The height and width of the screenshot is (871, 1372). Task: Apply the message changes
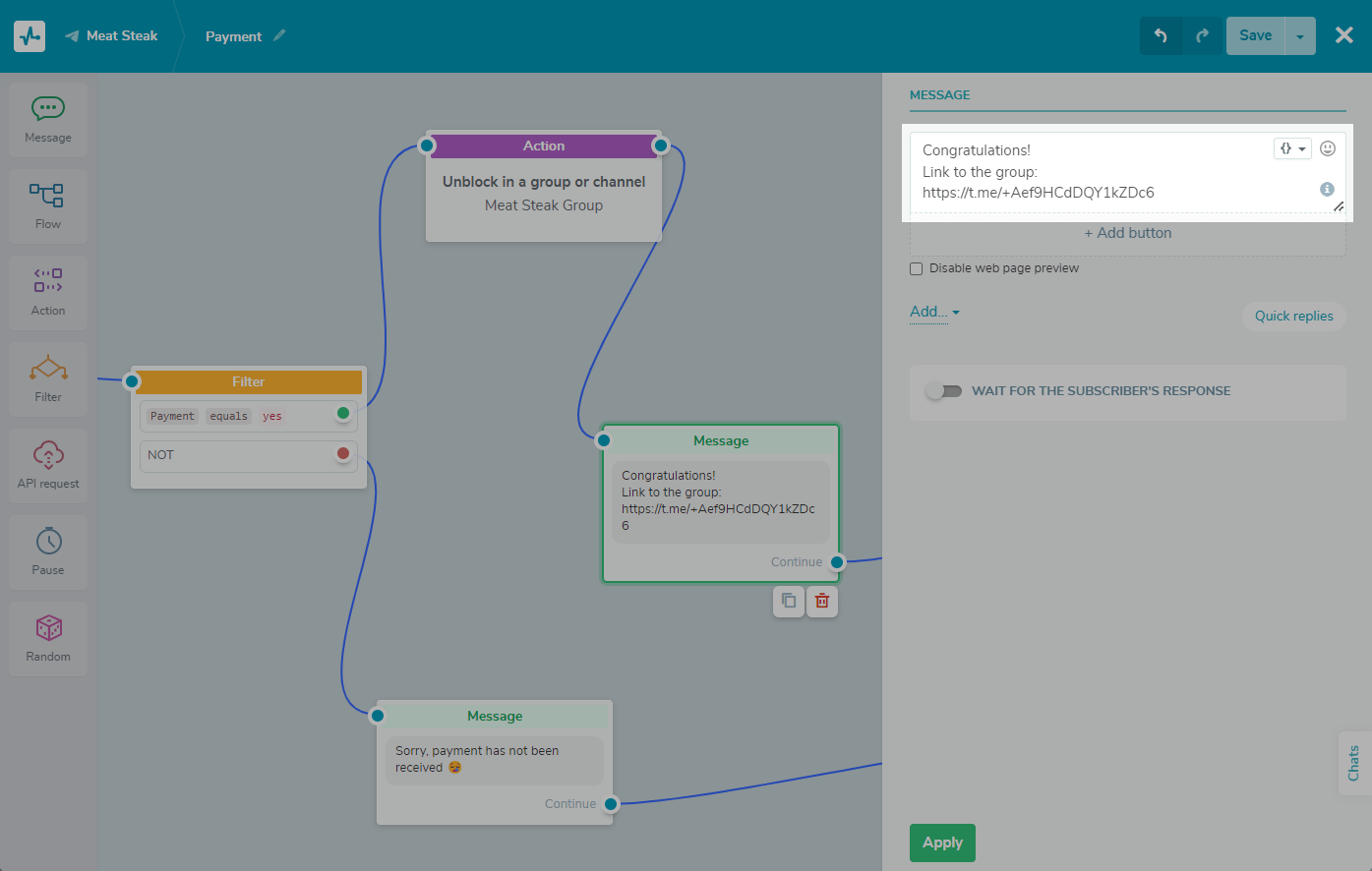(x=942, y=842)
